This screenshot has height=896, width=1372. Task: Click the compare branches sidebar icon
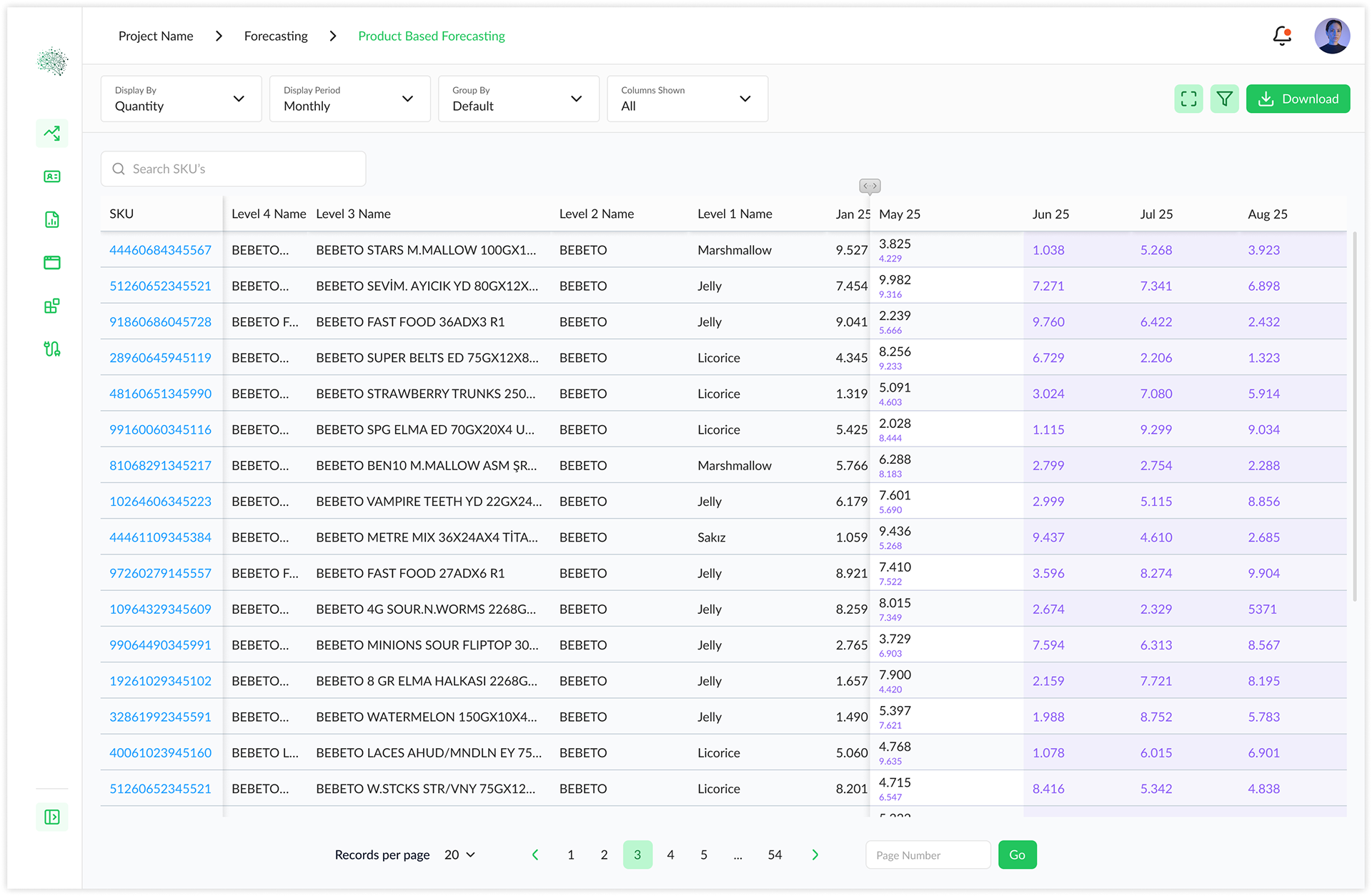coord(52,349)
